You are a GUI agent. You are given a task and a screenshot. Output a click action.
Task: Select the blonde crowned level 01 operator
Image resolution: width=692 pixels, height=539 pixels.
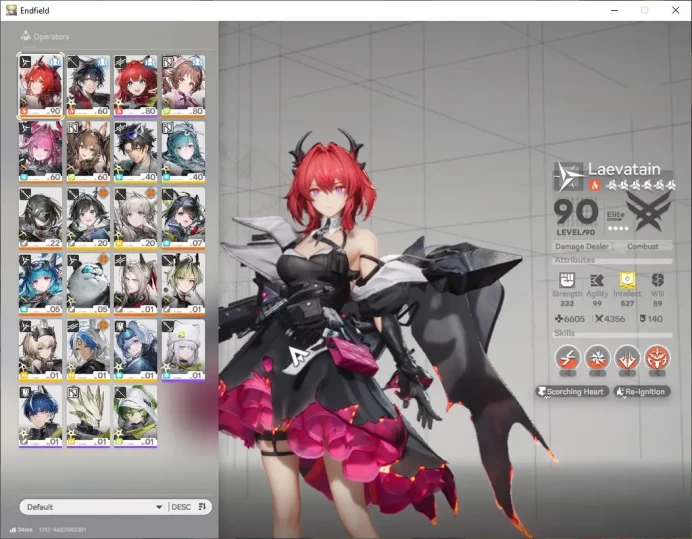[40, 350]
